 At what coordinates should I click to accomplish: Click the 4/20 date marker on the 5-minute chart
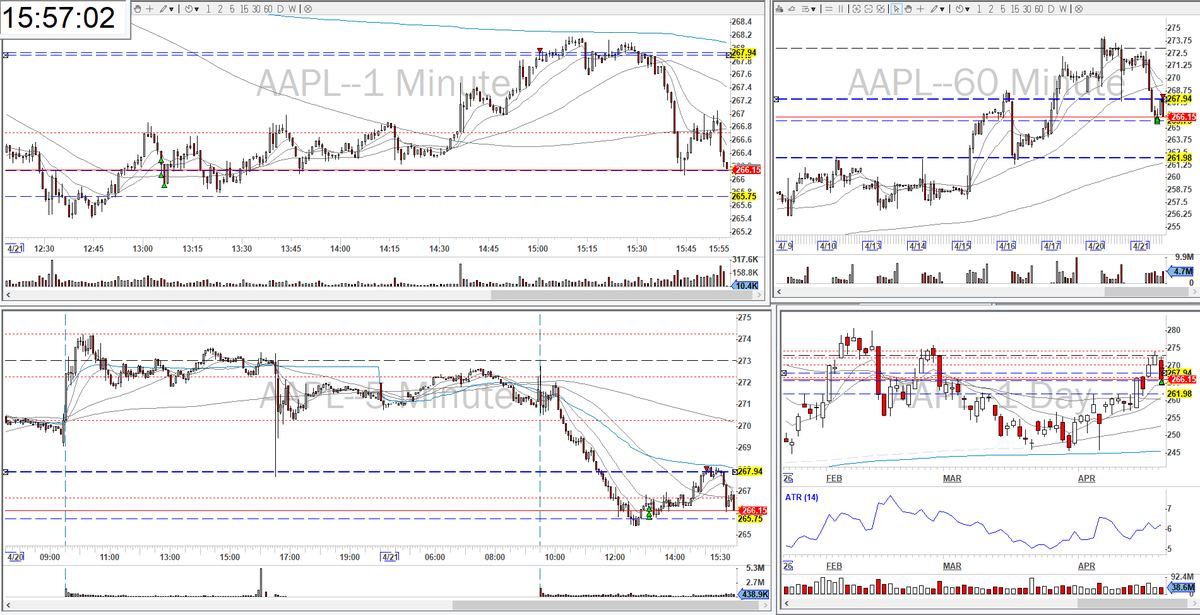pos(15,556)
